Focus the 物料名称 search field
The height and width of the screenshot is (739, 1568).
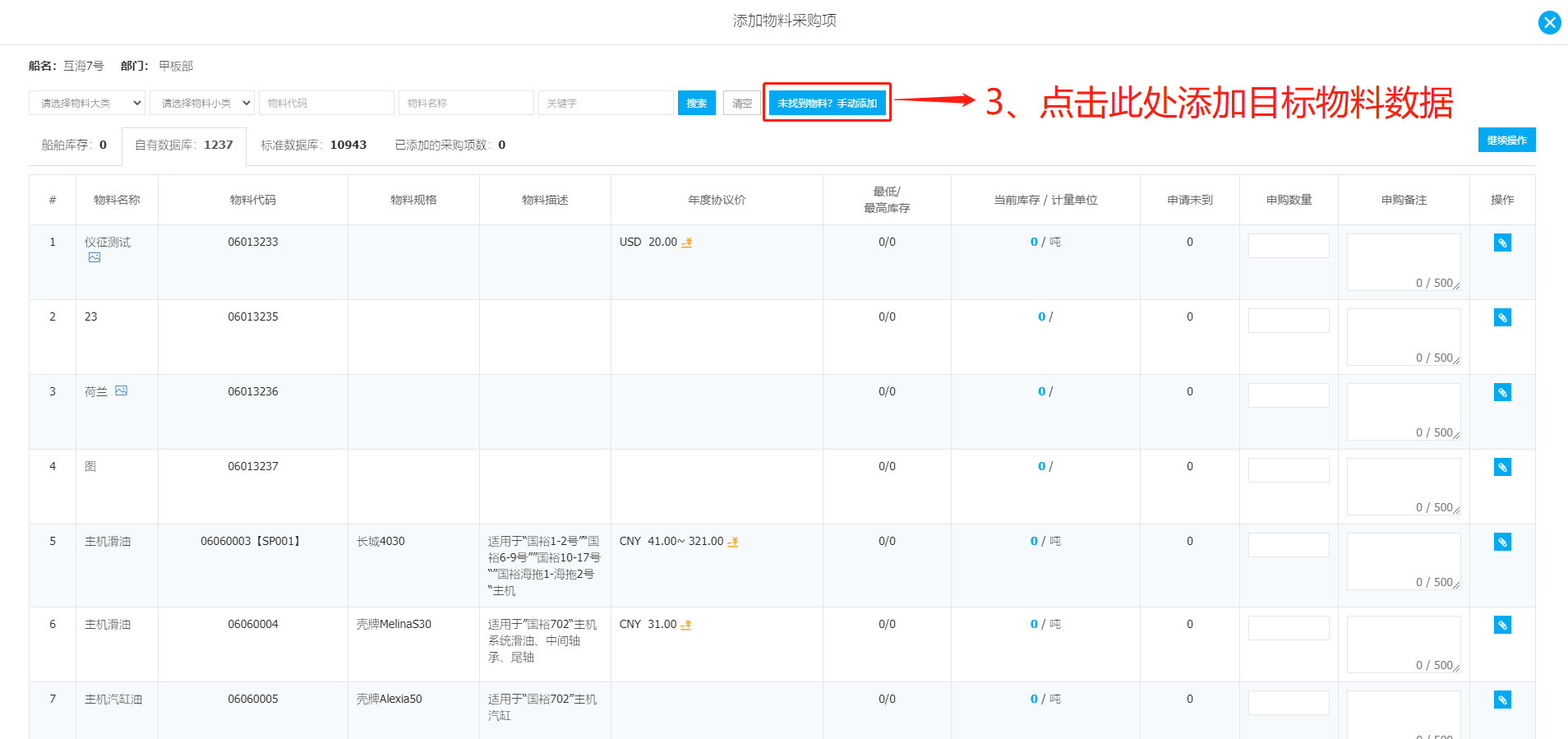[466, 103]
